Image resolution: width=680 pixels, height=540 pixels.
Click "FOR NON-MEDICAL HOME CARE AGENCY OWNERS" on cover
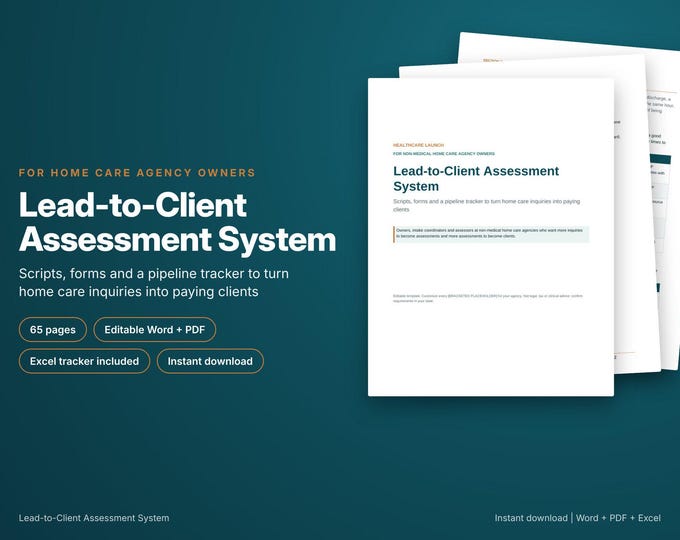[444, 154]
